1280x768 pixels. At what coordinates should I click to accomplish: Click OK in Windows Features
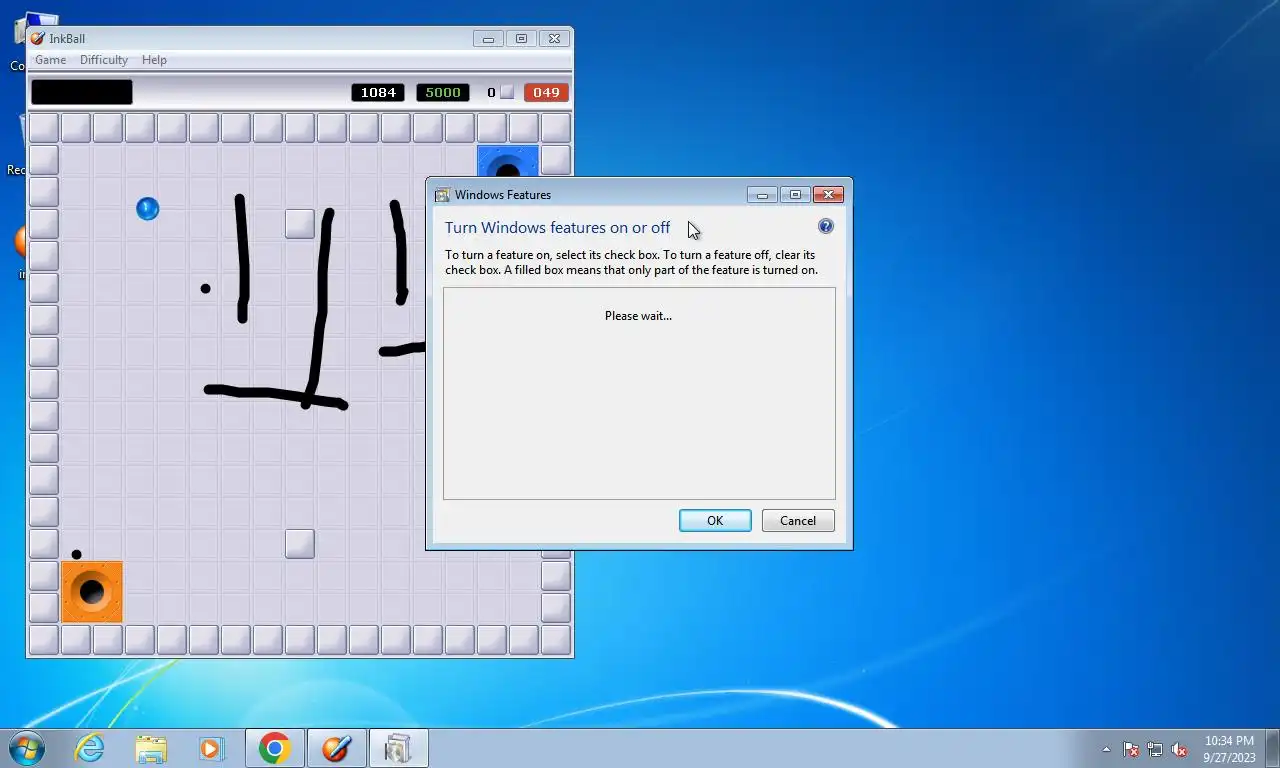[x=715, y=520]
